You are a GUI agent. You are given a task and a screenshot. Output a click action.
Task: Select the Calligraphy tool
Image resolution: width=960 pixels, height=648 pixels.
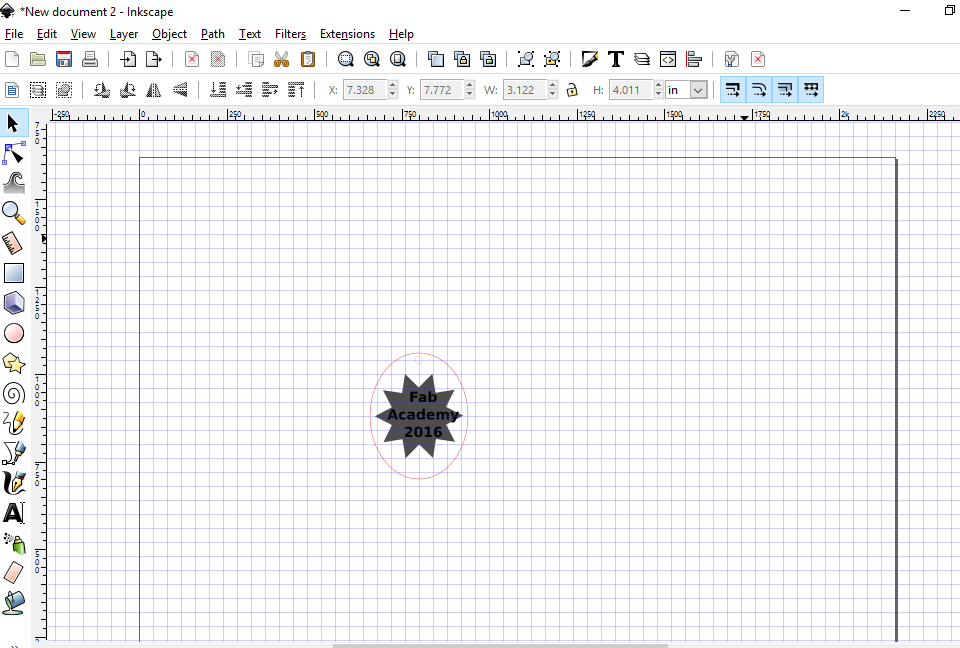(x=13, y=483)
